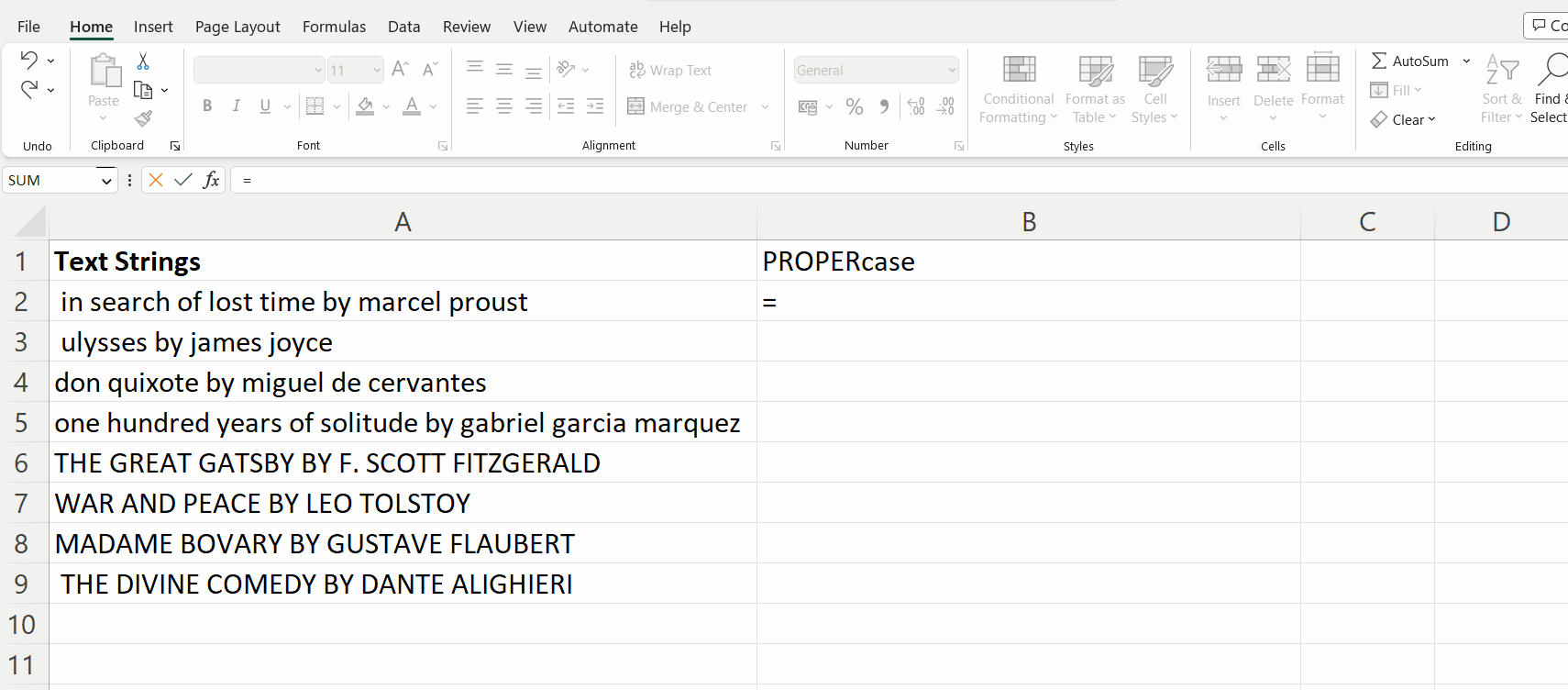Image resolution: width=1568 pixels, height=690 pixels.
Task: Click the AutoSum button
Action: point(1410,61)
